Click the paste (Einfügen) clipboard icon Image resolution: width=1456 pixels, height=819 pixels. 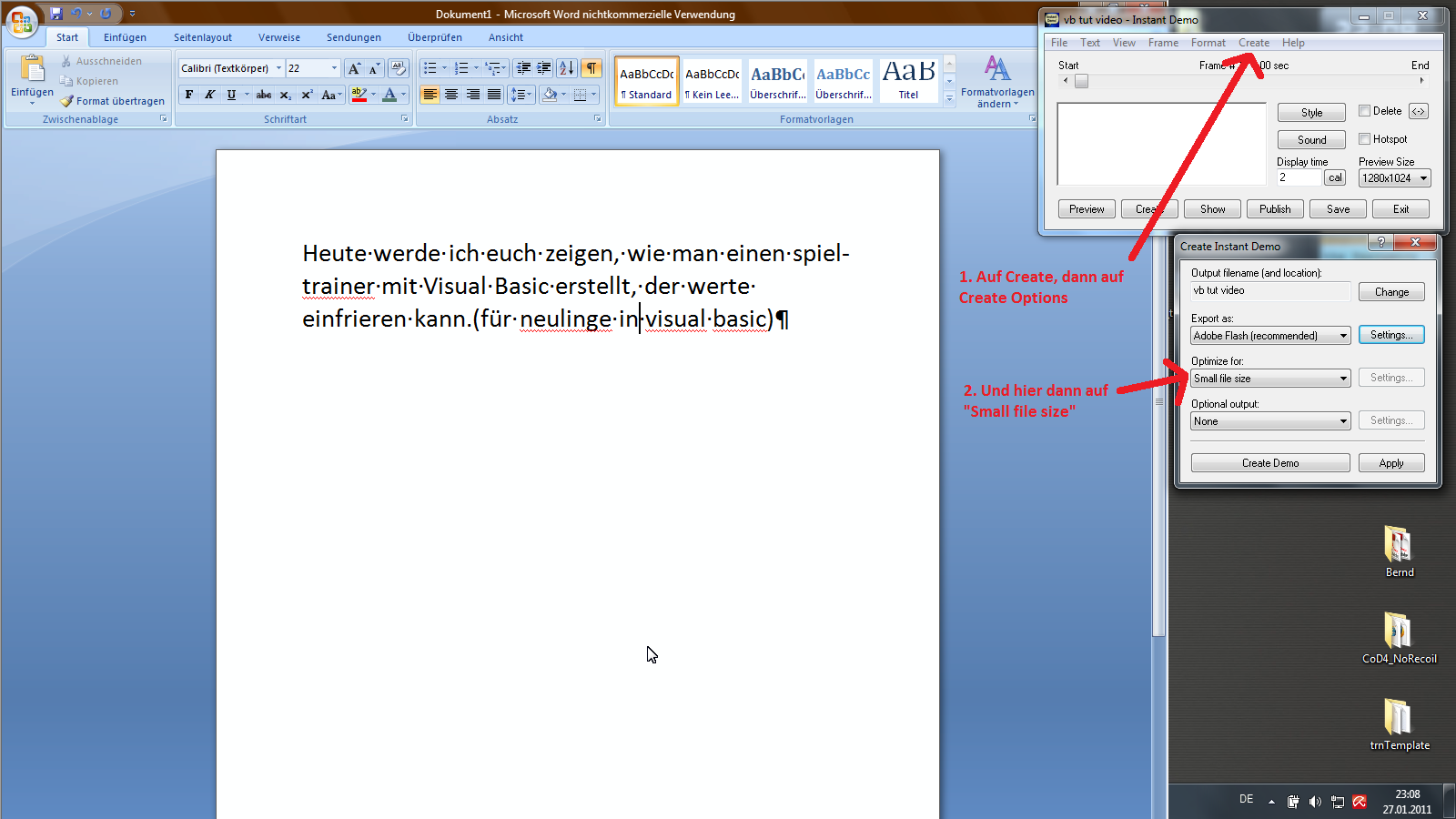point(32,71)
